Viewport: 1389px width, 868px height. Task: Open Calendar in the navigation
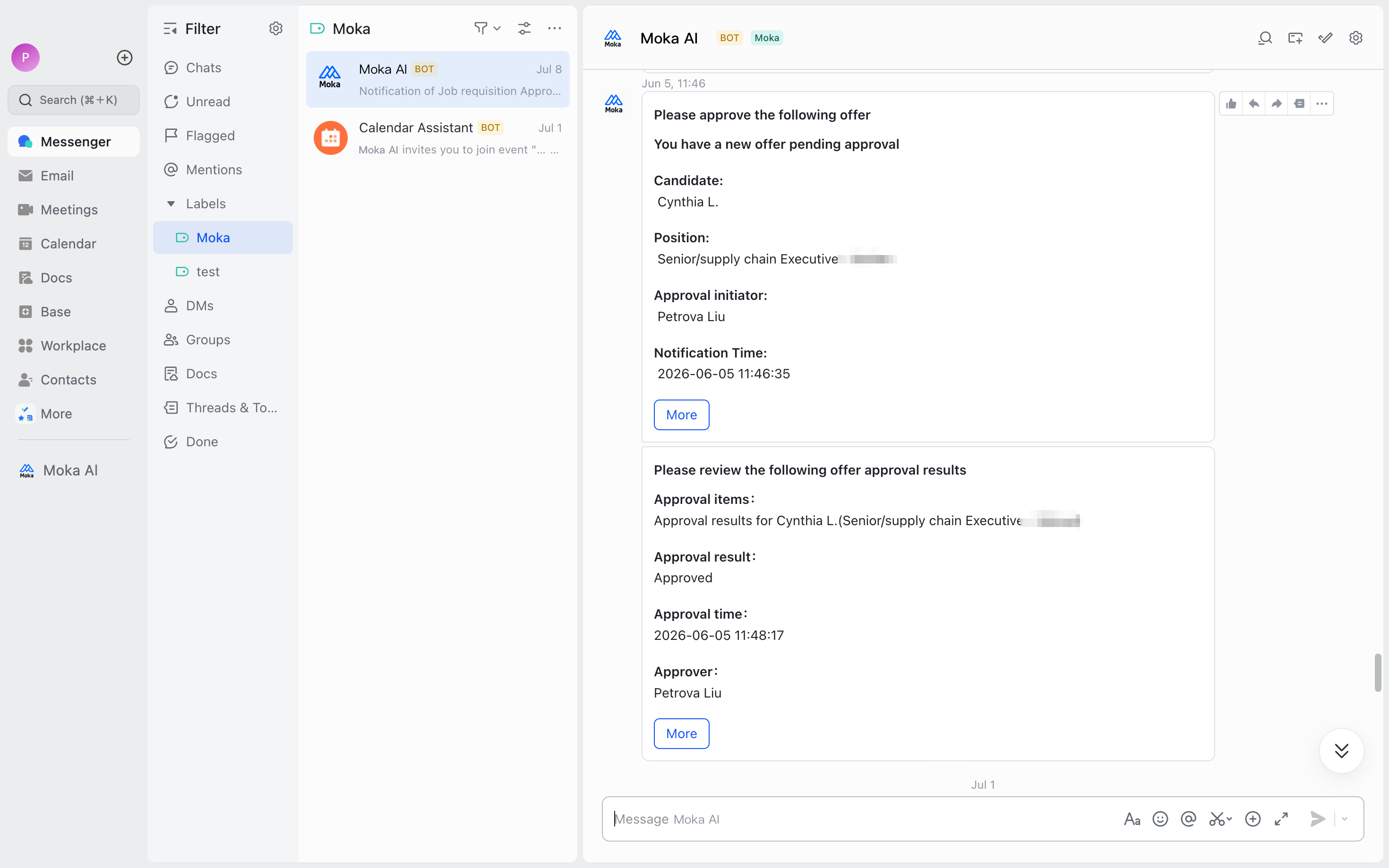coord(74,243)
